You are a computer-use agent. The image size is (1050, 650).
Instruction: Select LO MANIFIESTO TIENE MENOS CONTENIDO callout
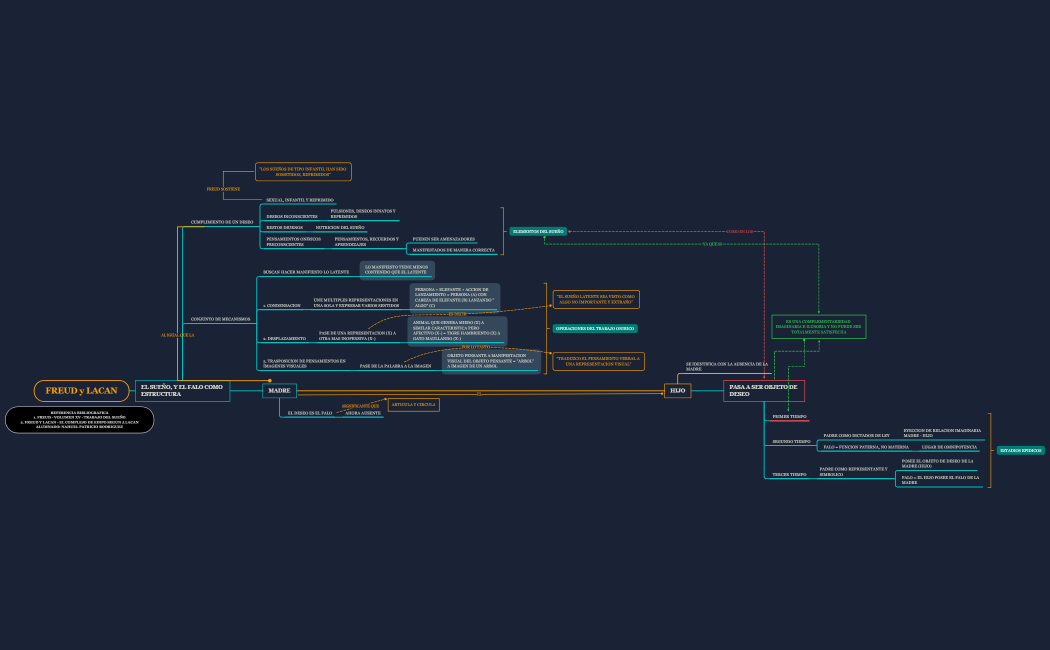(x=397, y=270)
